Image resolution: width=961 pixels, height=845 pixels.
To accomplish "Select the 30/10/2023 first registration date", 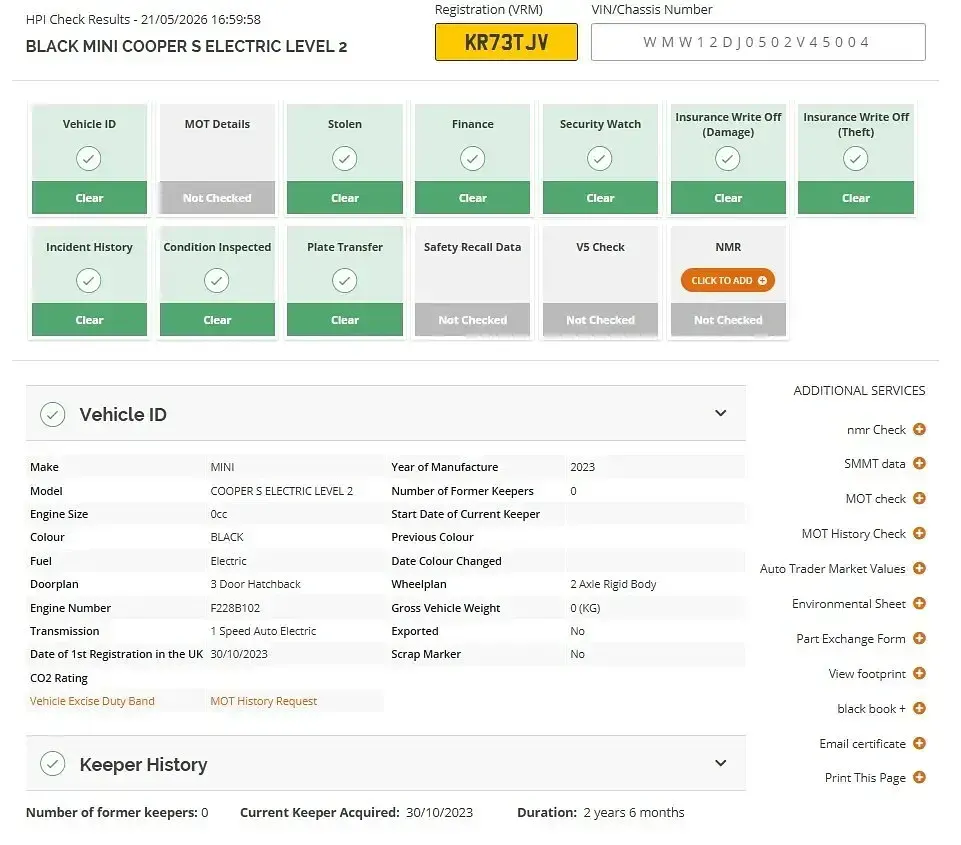I will tap(239, 654).
